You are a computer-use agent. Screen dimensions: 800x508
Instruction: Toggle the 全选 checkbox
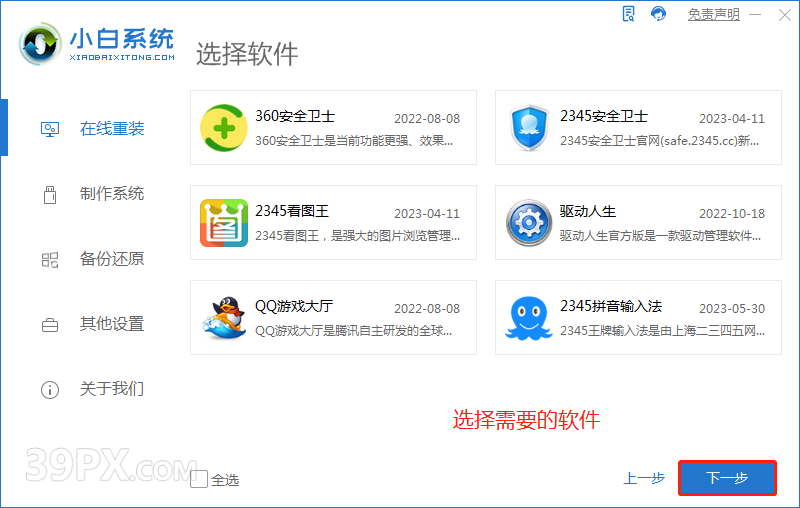199,479
